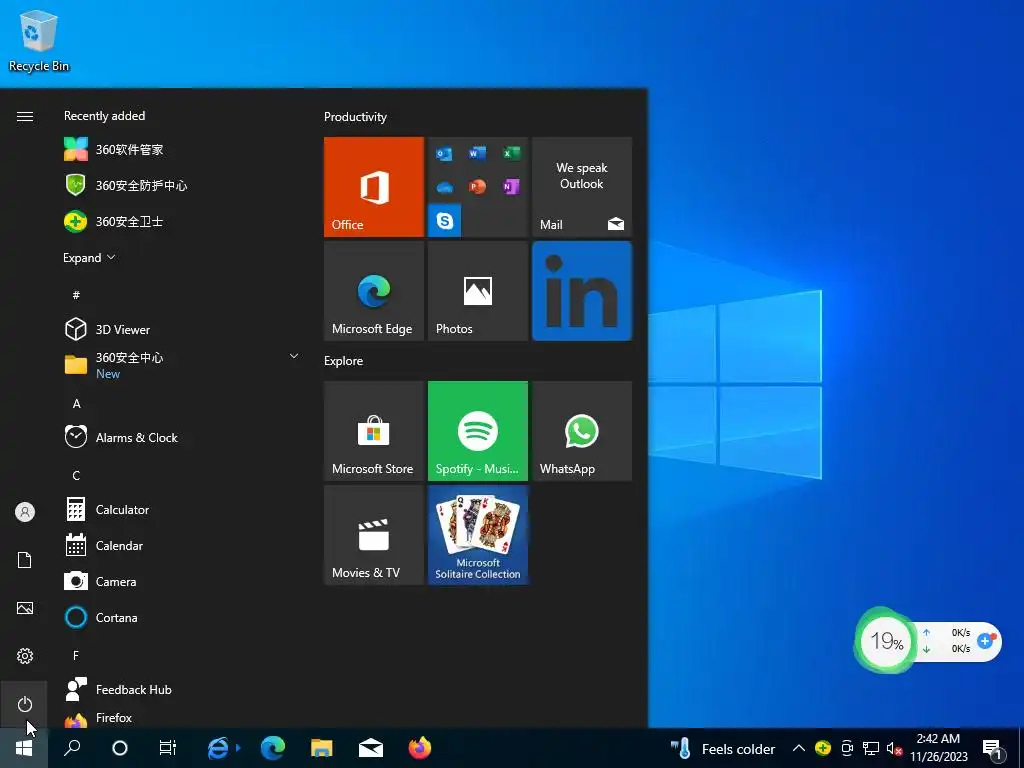Viewport: 1024px width, 768px height.
Task: Open the Mail live tile
Action: tap(582, 187)
